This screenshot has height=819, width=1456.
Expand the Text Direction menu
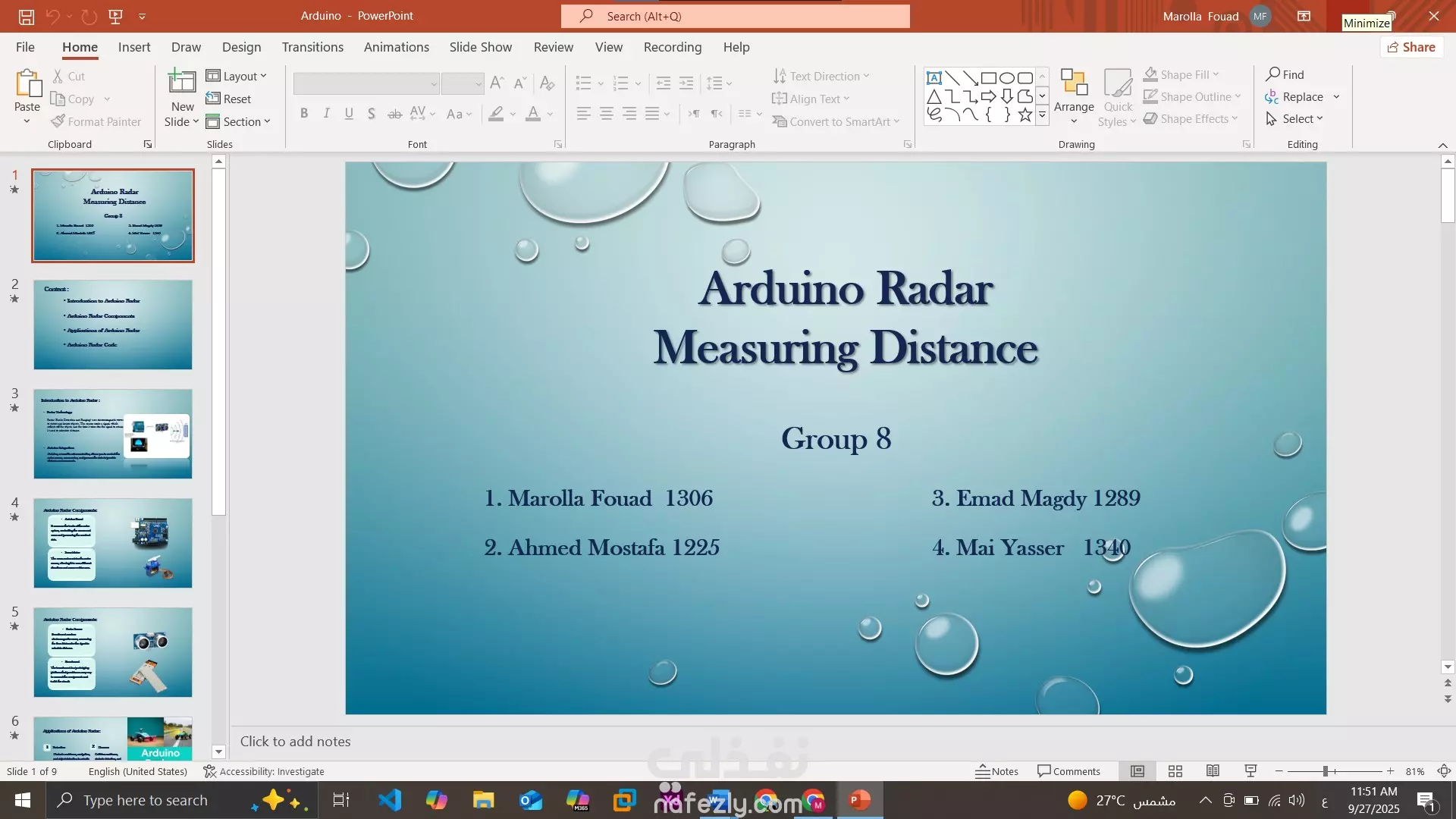pos(821,76)
